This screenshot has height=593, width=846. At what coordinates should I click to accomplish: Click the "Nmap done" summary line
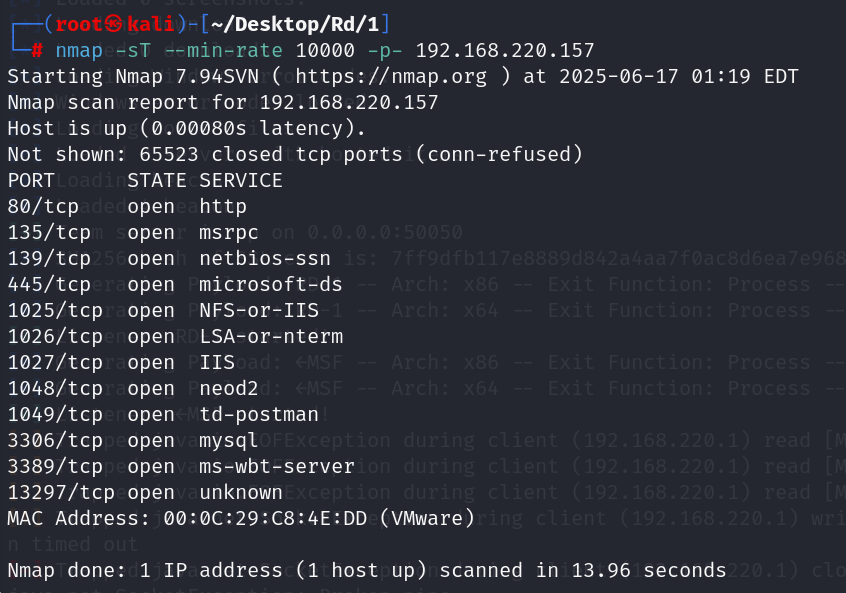coord(366,570)
